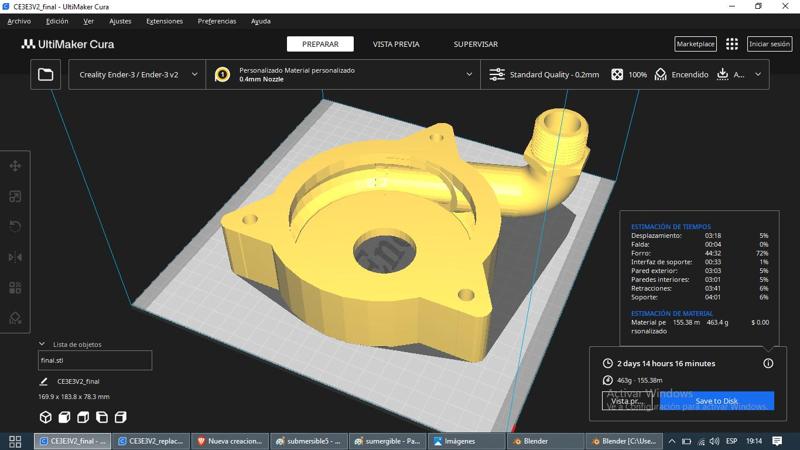The image size is (800, 450).
Task: Click the Retracciones time estimate row
Action: (699, 288)
